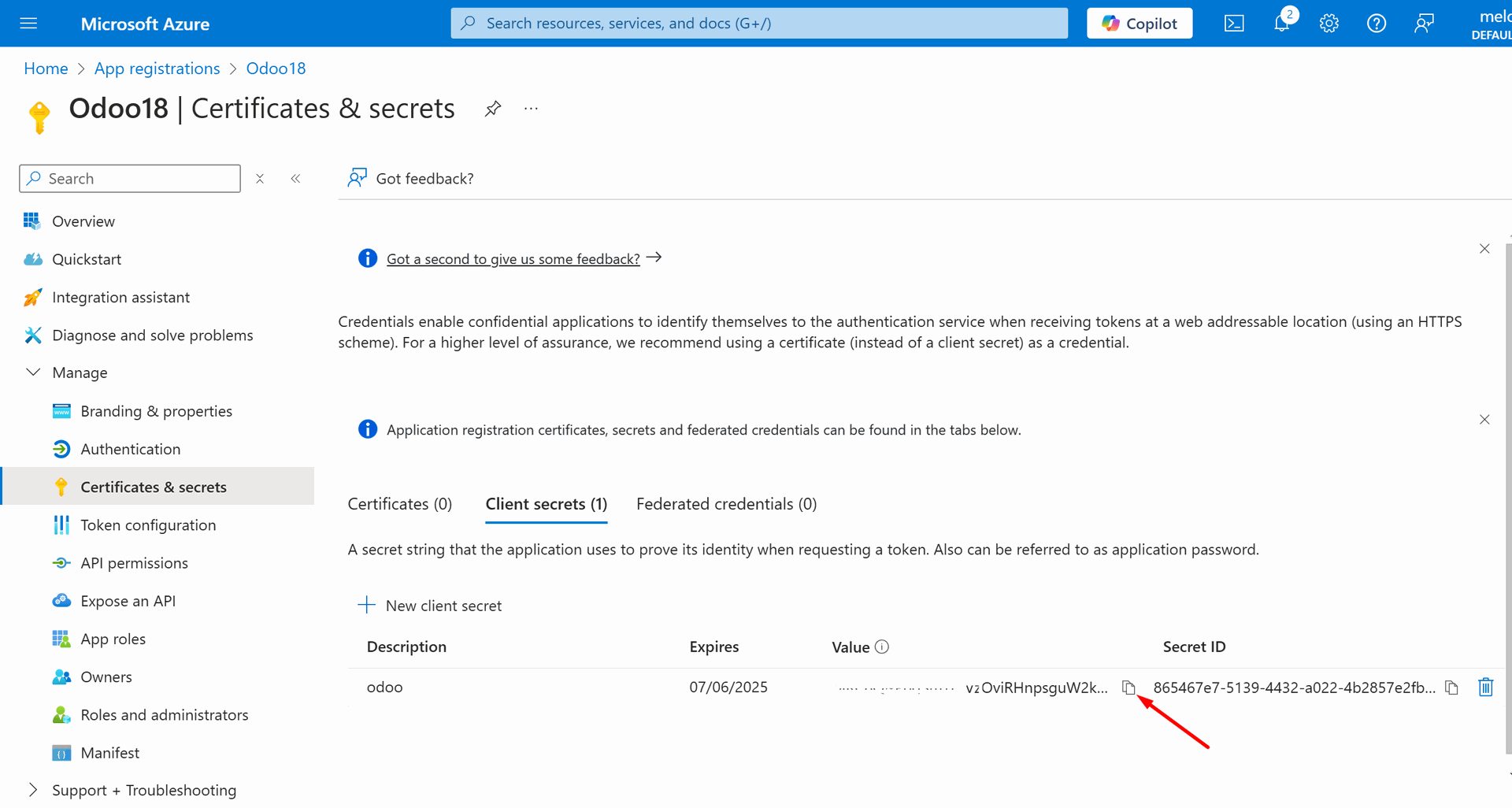Click the Roles and administrators icon

[61, 715]
